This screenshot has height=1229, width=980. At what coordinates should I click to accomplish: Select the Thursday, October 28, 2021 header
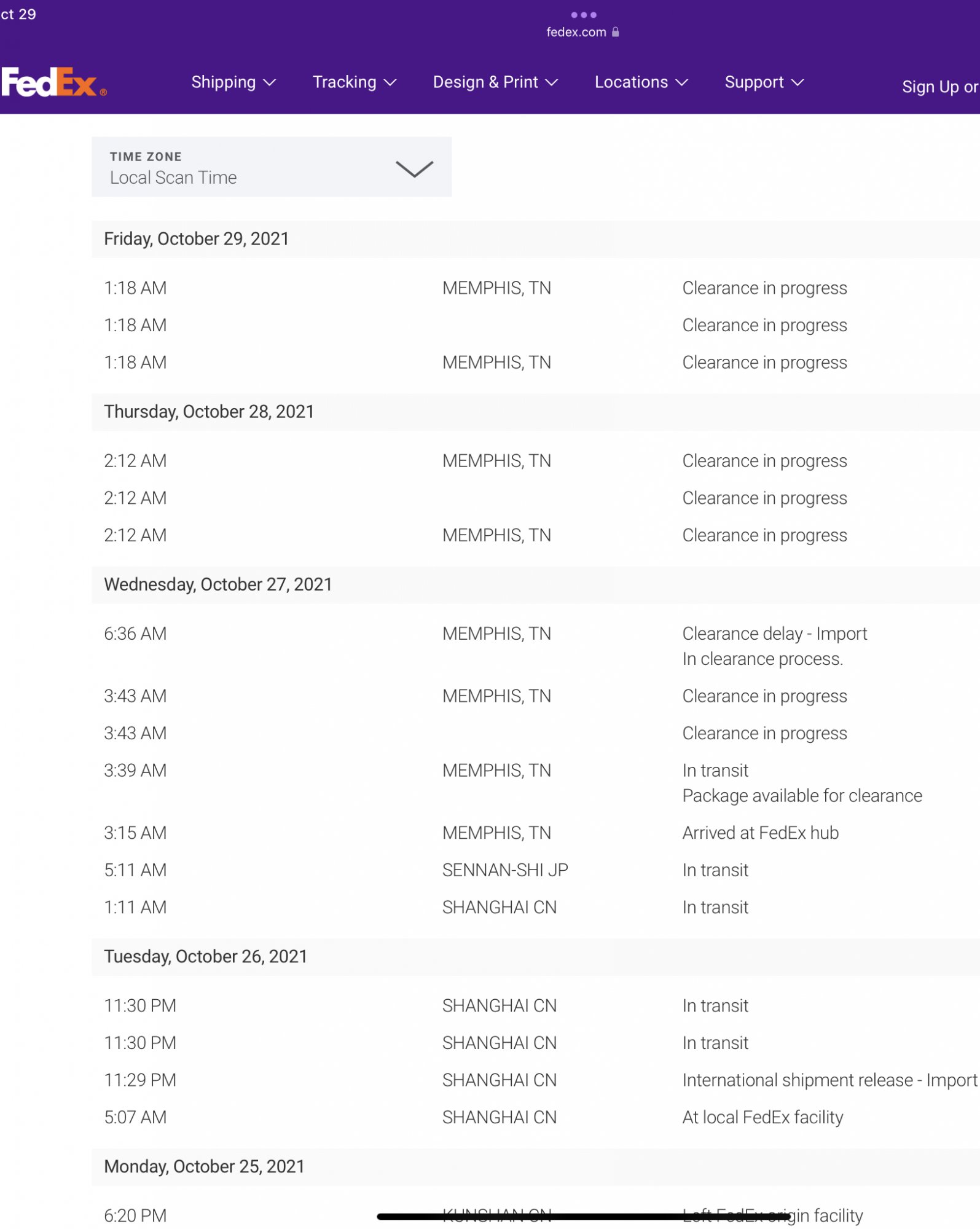tap(209, 412)
